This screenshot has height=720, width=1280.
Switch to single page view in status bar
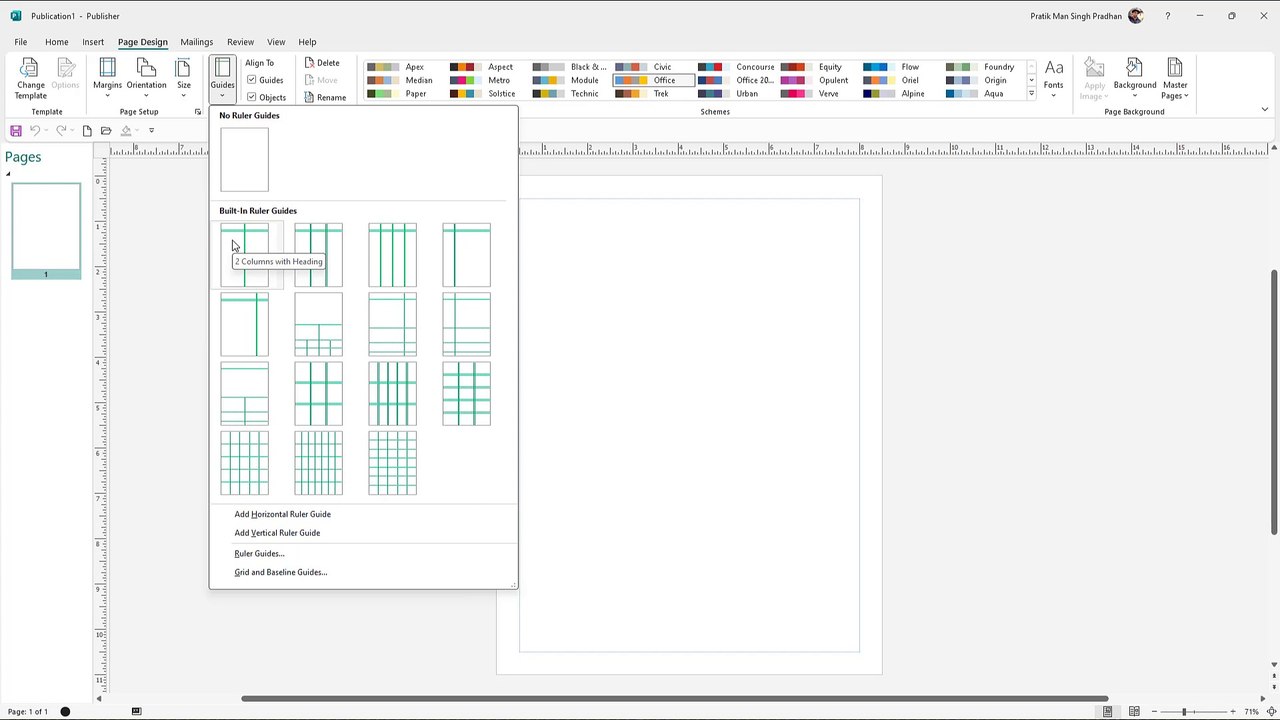pos(1108,711)
